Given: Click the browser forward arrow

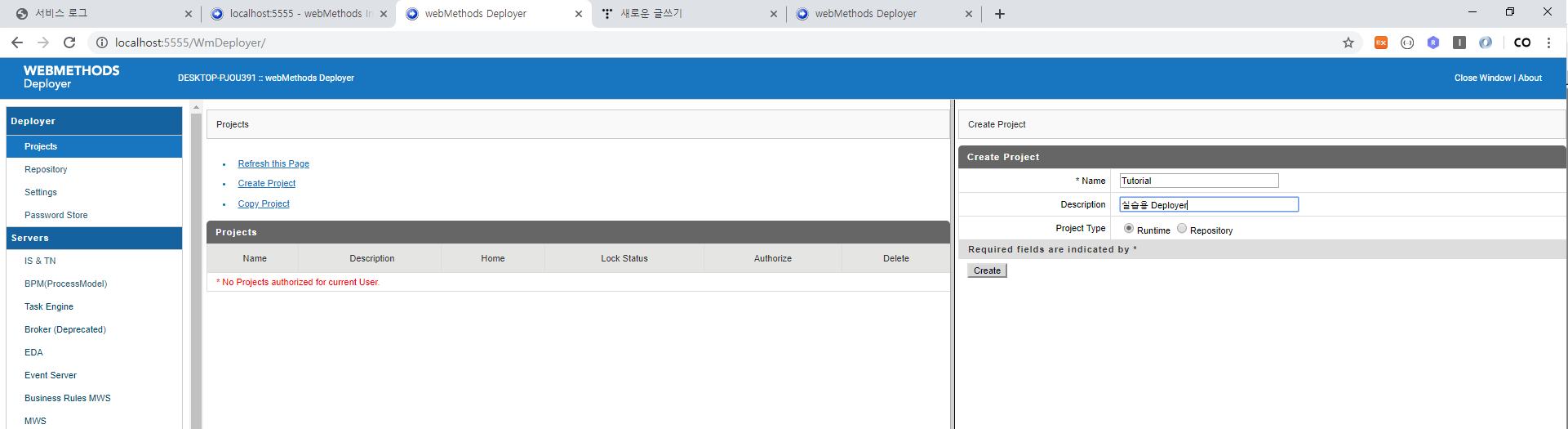Looking at the screenshot, I should click(43, 42).
